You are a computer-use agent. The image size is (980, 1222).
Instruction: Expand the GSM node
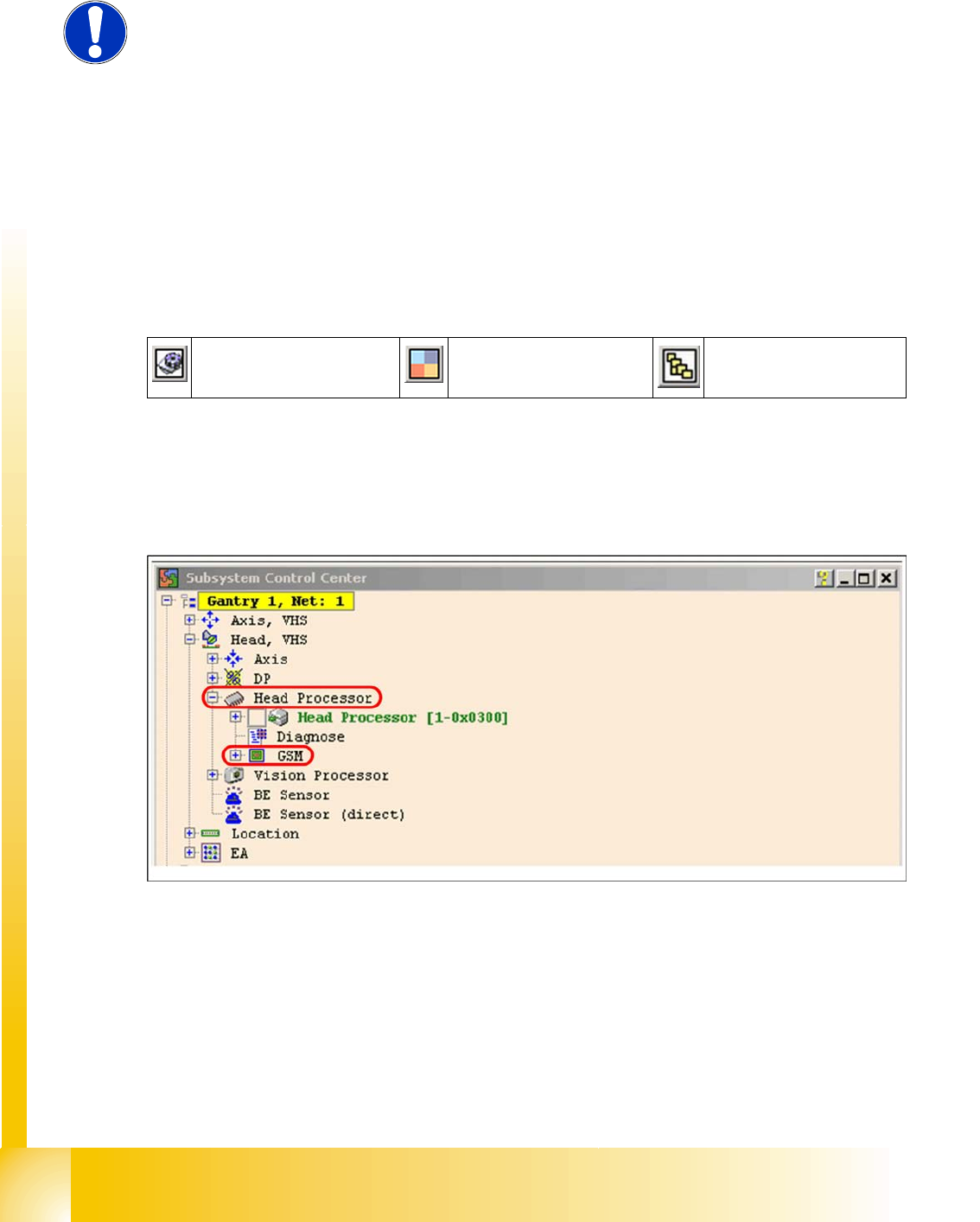pos(235,755)
